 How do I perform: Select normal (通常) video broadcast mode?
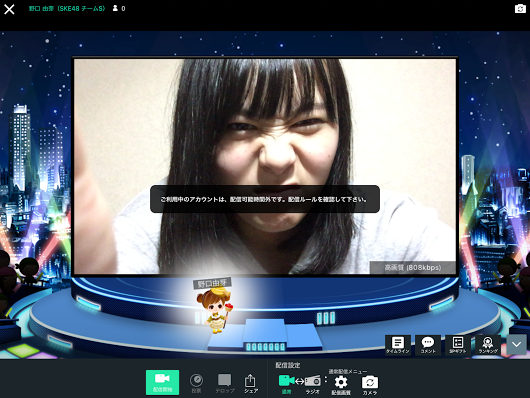click(x=286, y=384)
